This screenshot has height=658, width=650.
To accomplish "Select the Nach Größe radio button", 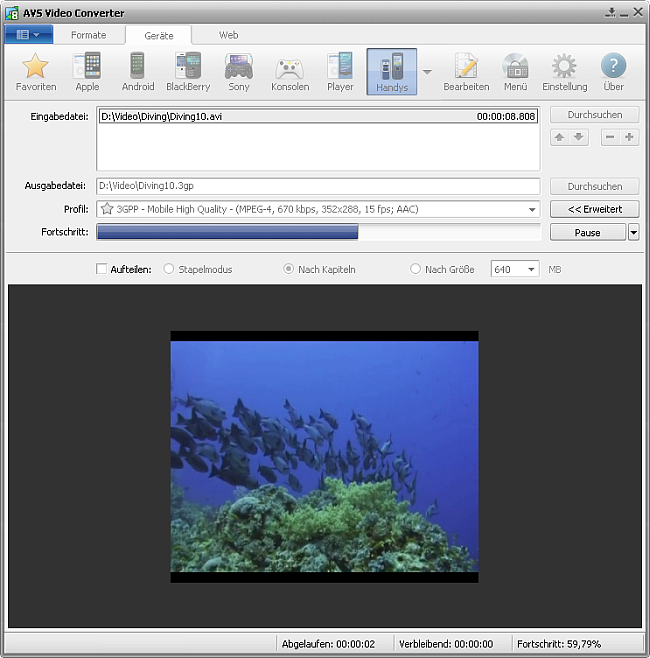I will 416,269.
